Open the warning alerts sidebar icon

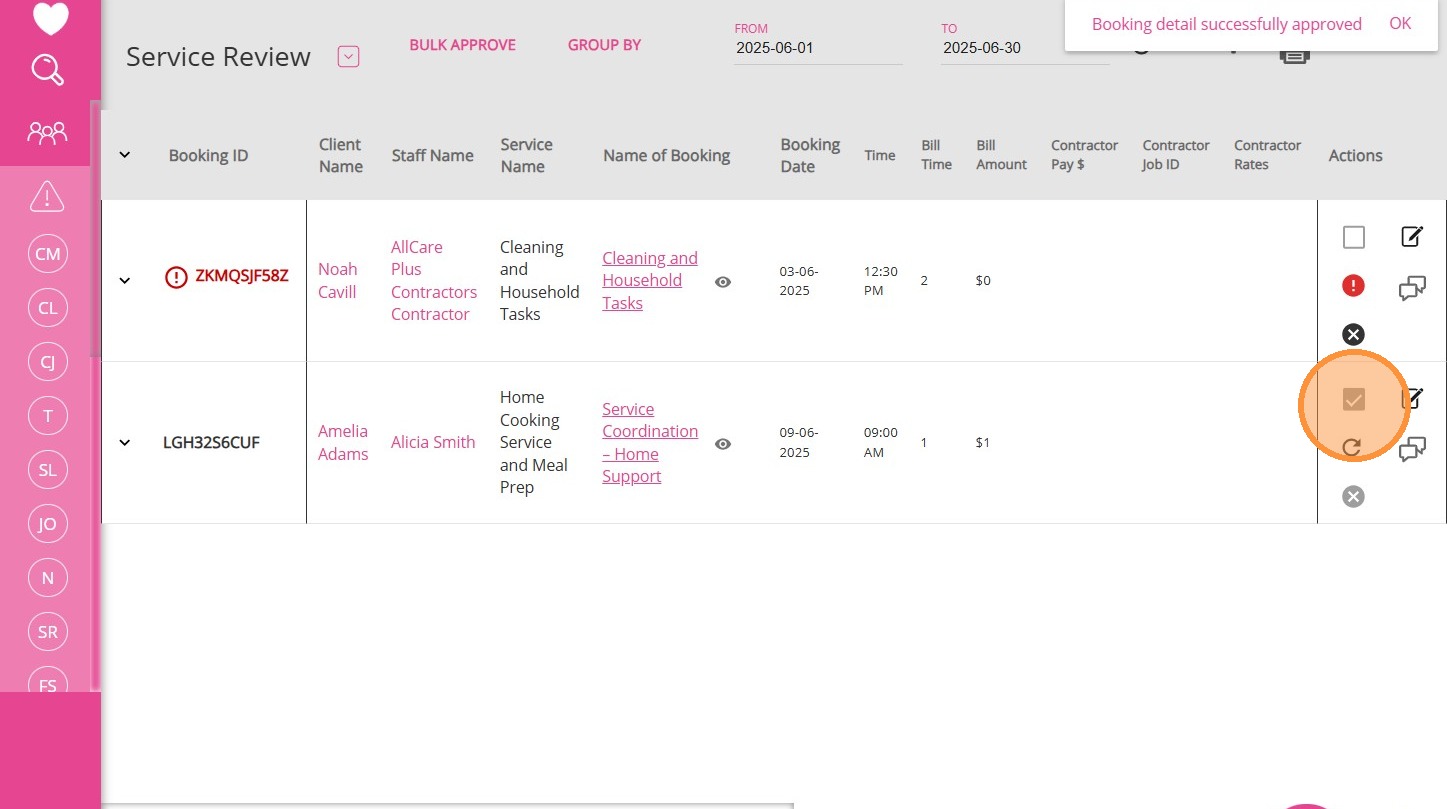[47, 197]
